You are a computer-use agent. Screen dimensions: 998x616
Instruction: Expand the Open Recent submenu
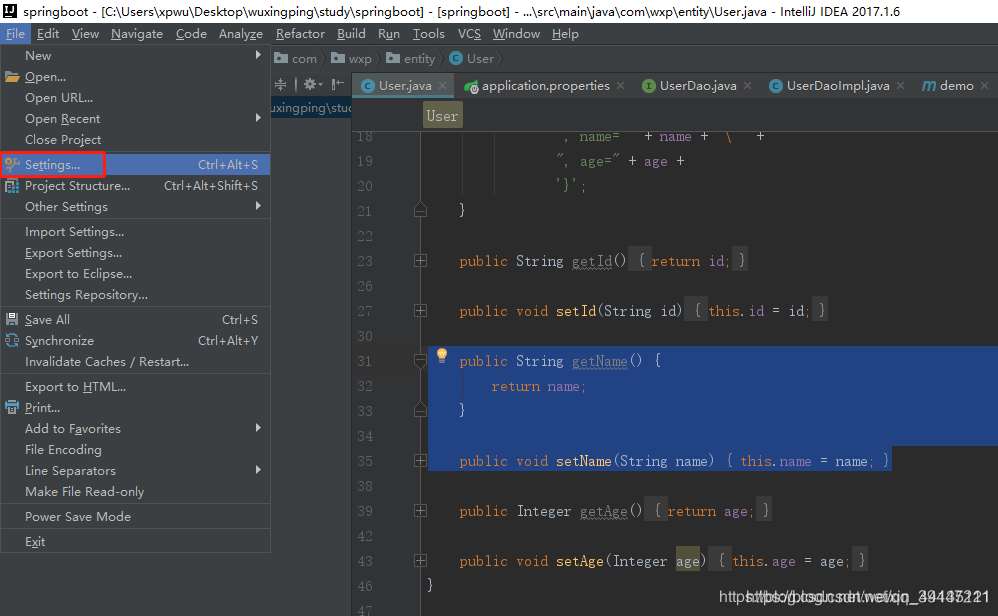136,118
